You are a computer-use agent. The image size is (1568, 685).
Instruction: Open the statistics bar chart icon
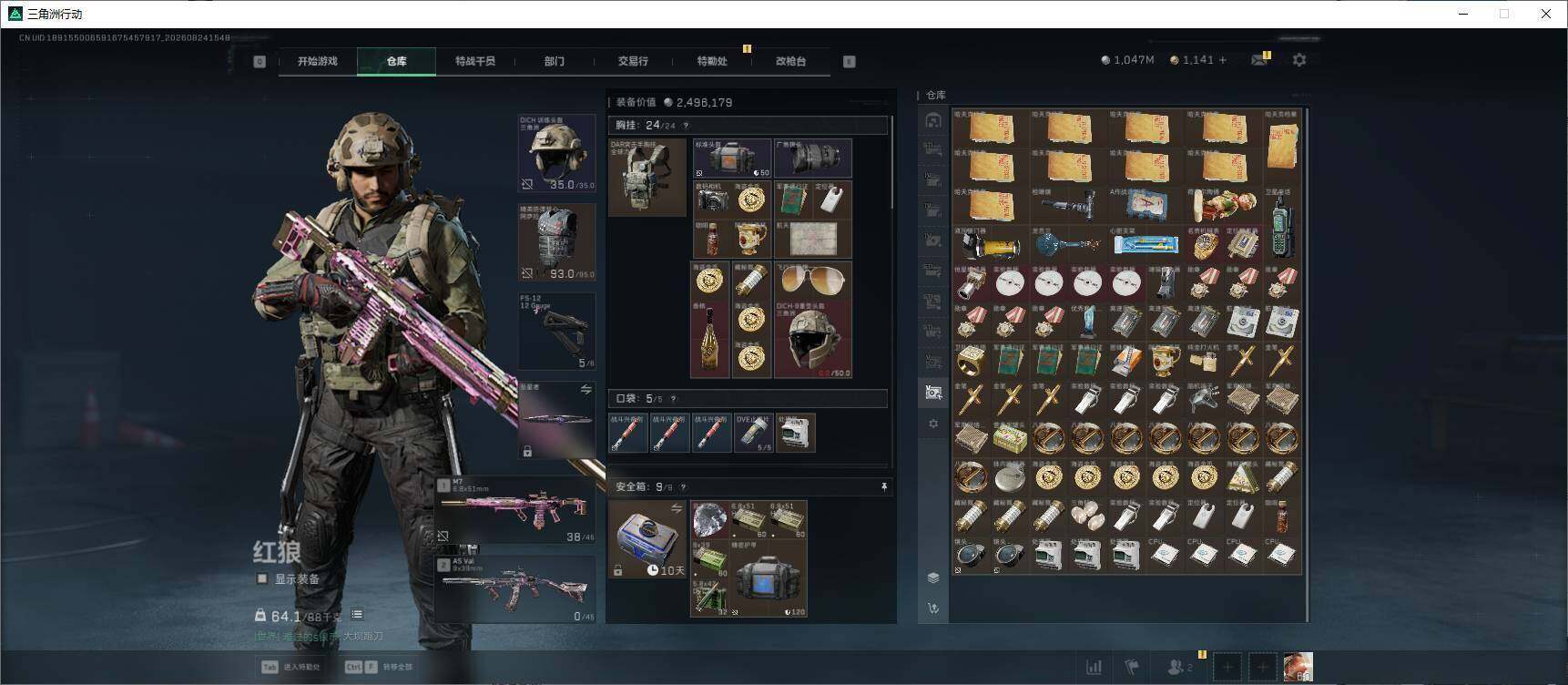[1094, 668]
